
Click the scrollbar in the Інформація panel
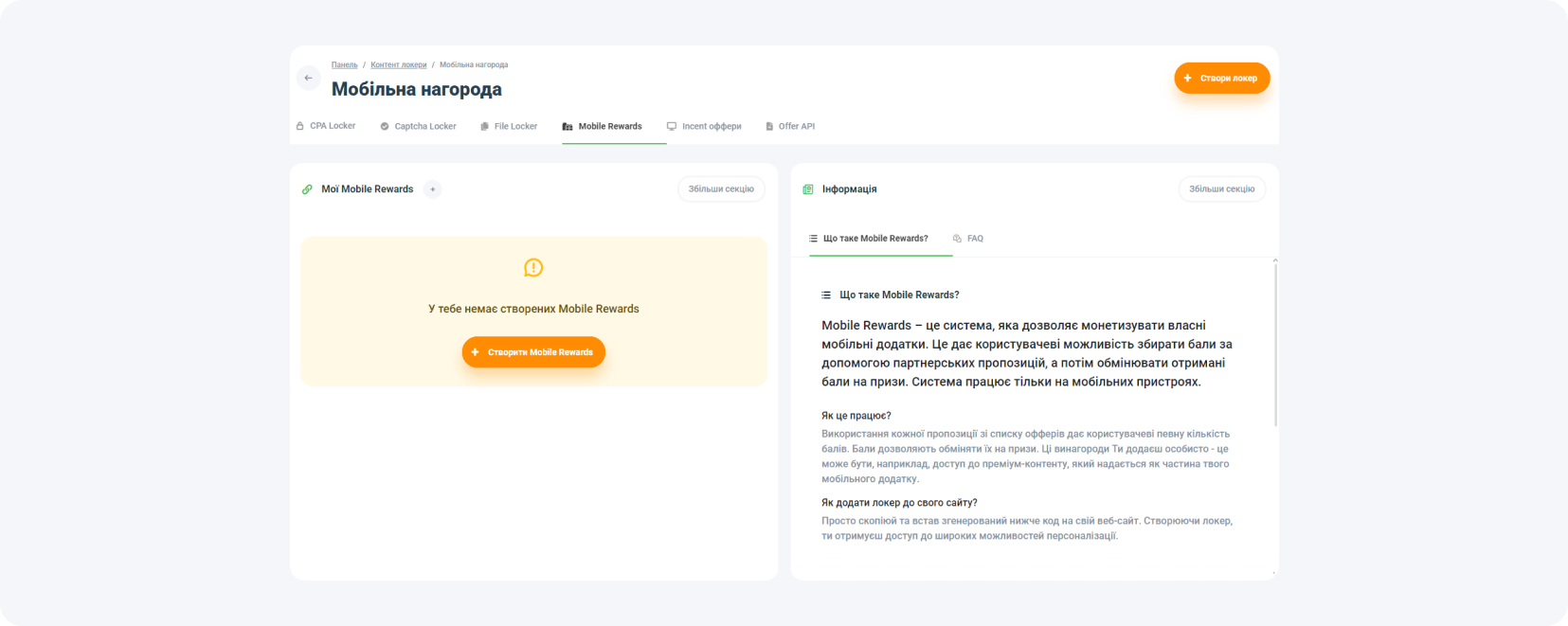point(1275,343)
